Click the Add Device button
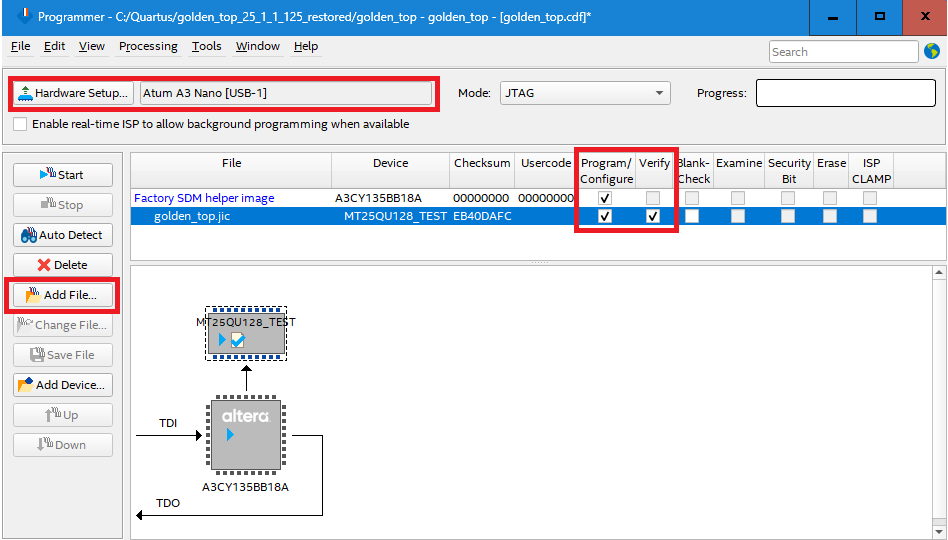948x540 pixels. click(x=62, y=385)
